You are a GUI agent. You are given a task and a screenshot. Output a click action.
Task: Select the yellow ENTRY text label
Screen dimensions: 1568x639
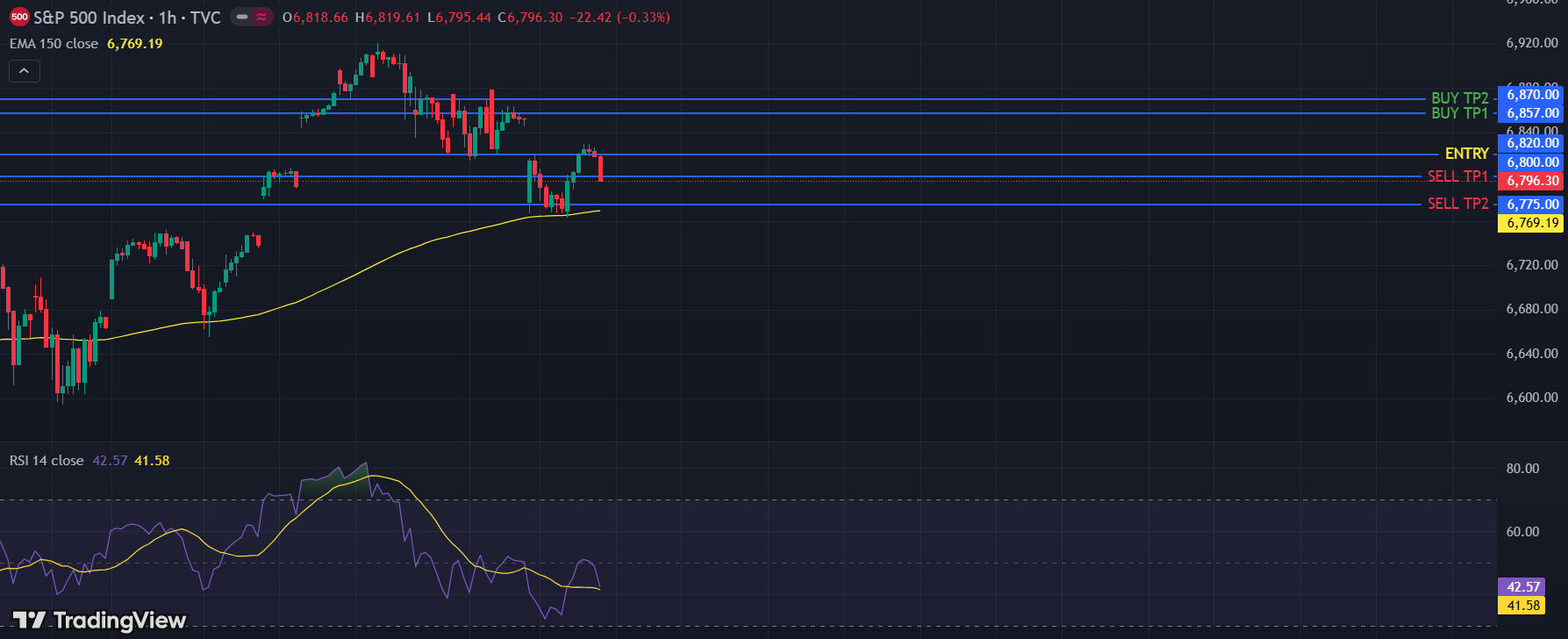[1466, 154]
